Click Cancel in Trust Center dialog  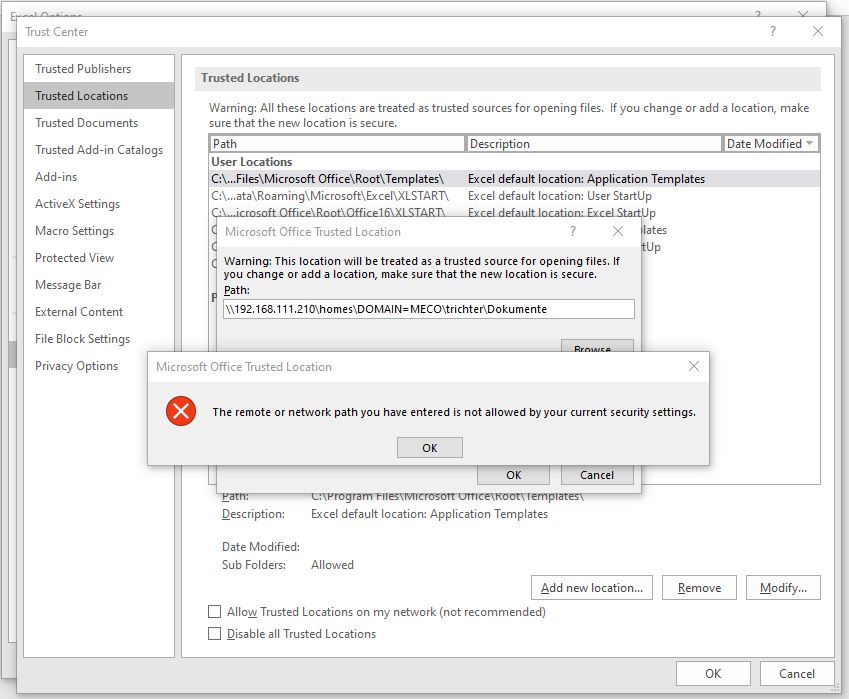coord(796,674)
